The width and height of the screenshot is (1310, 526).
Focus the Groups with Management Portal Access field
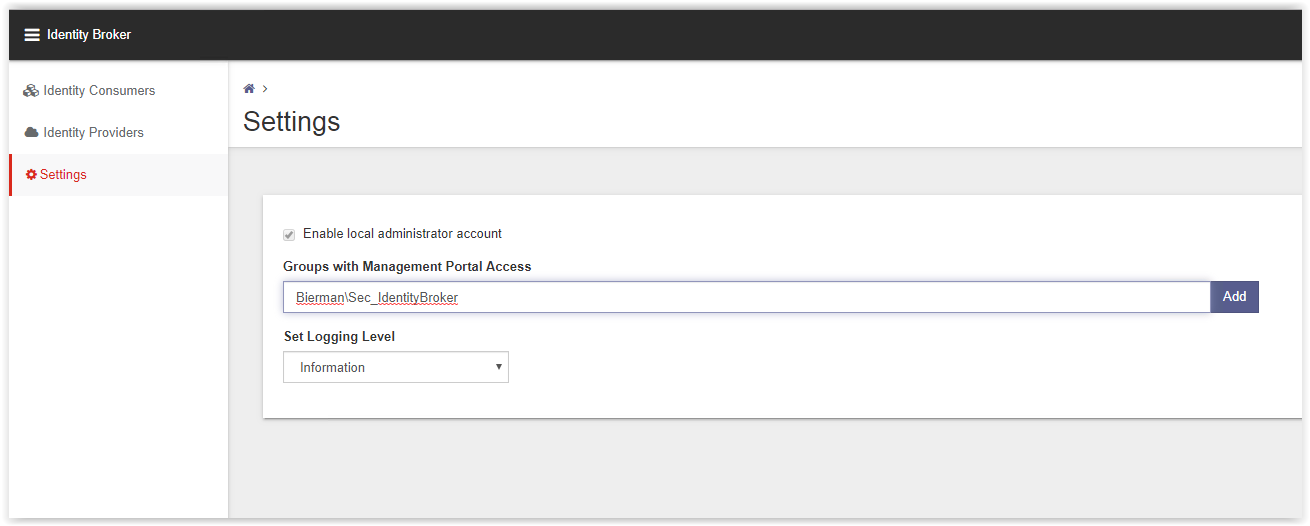tap(747, 297)
